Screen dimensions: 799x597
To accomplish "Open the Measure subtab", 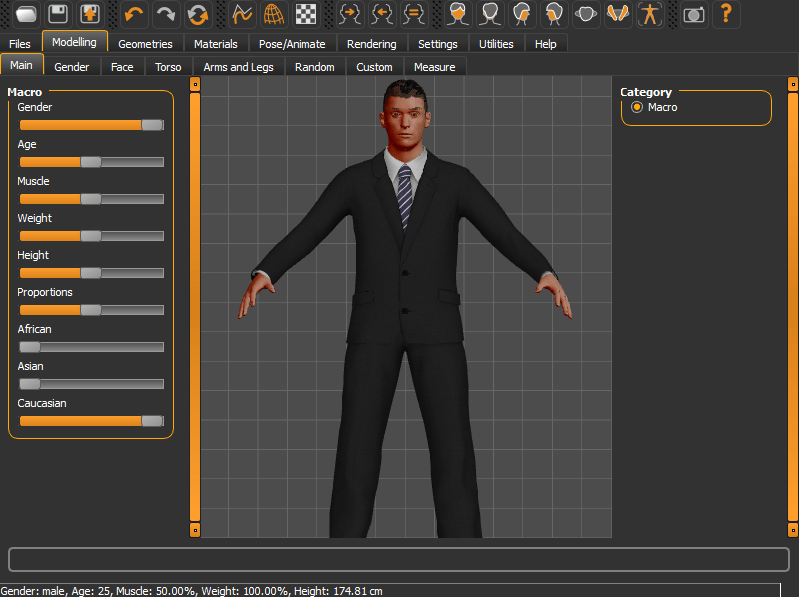I will click(434, 67).
